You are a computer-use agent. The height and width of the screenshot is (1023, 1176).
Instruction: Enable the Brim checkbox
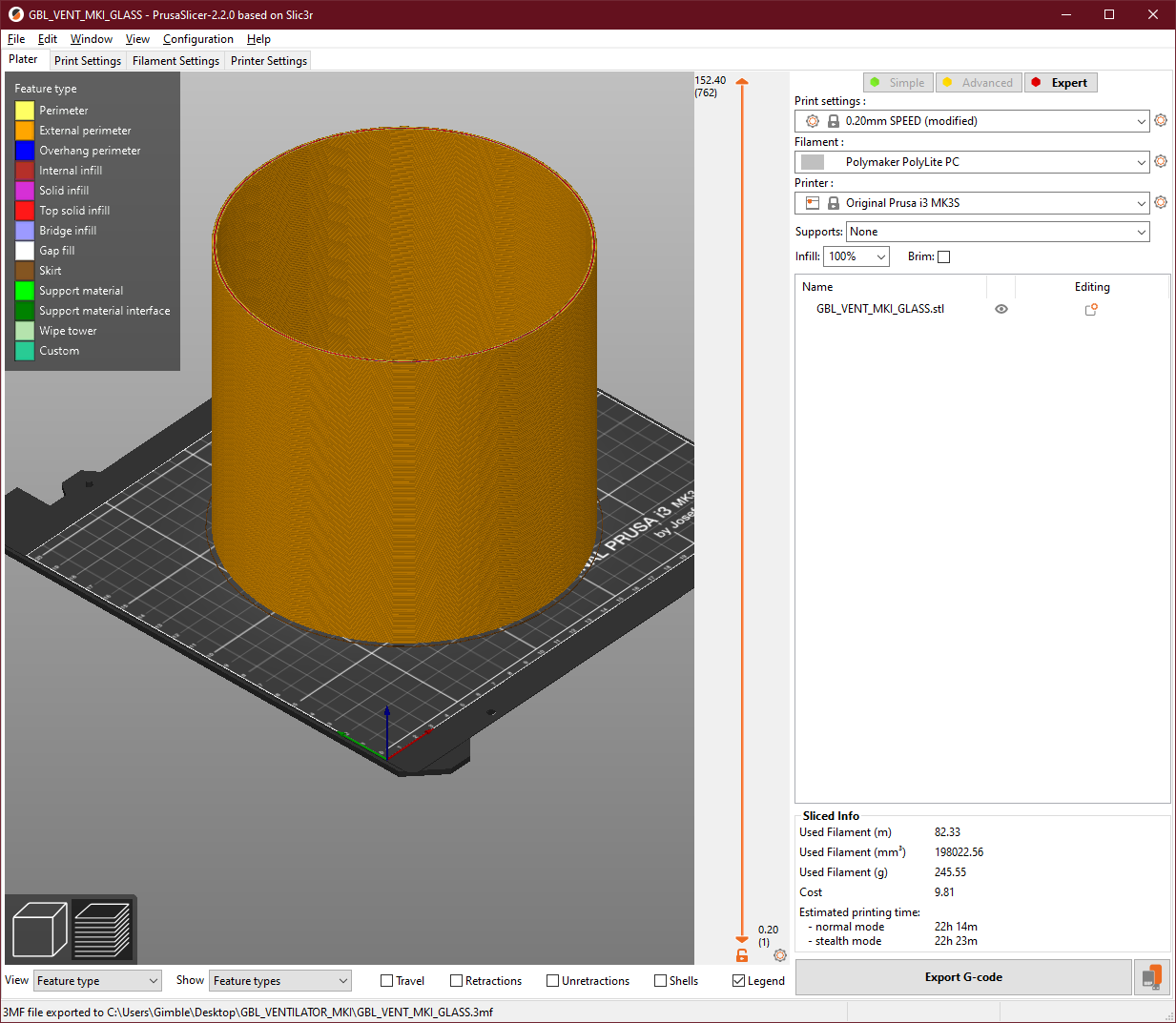[944, 256]
